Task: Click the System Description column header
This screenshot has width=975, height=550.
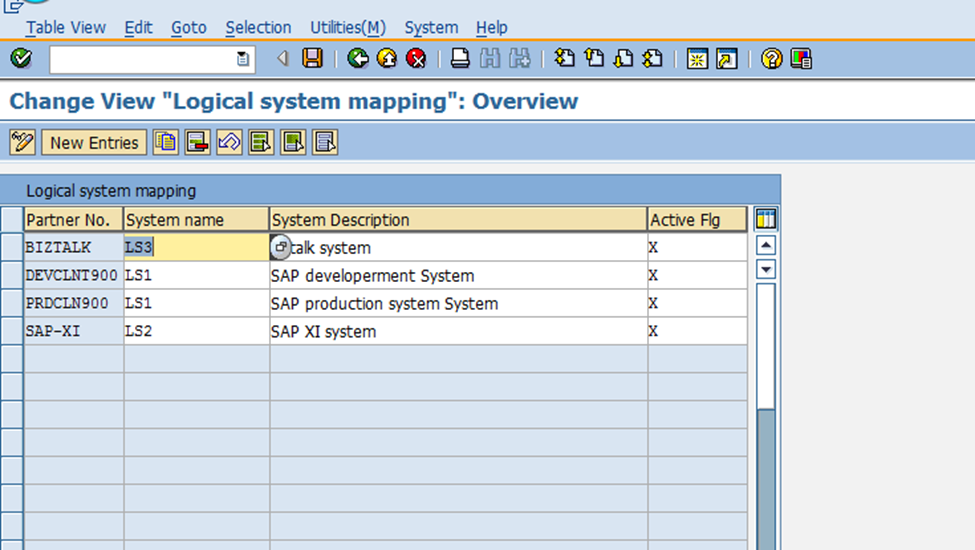Action: tap(458, 220)
